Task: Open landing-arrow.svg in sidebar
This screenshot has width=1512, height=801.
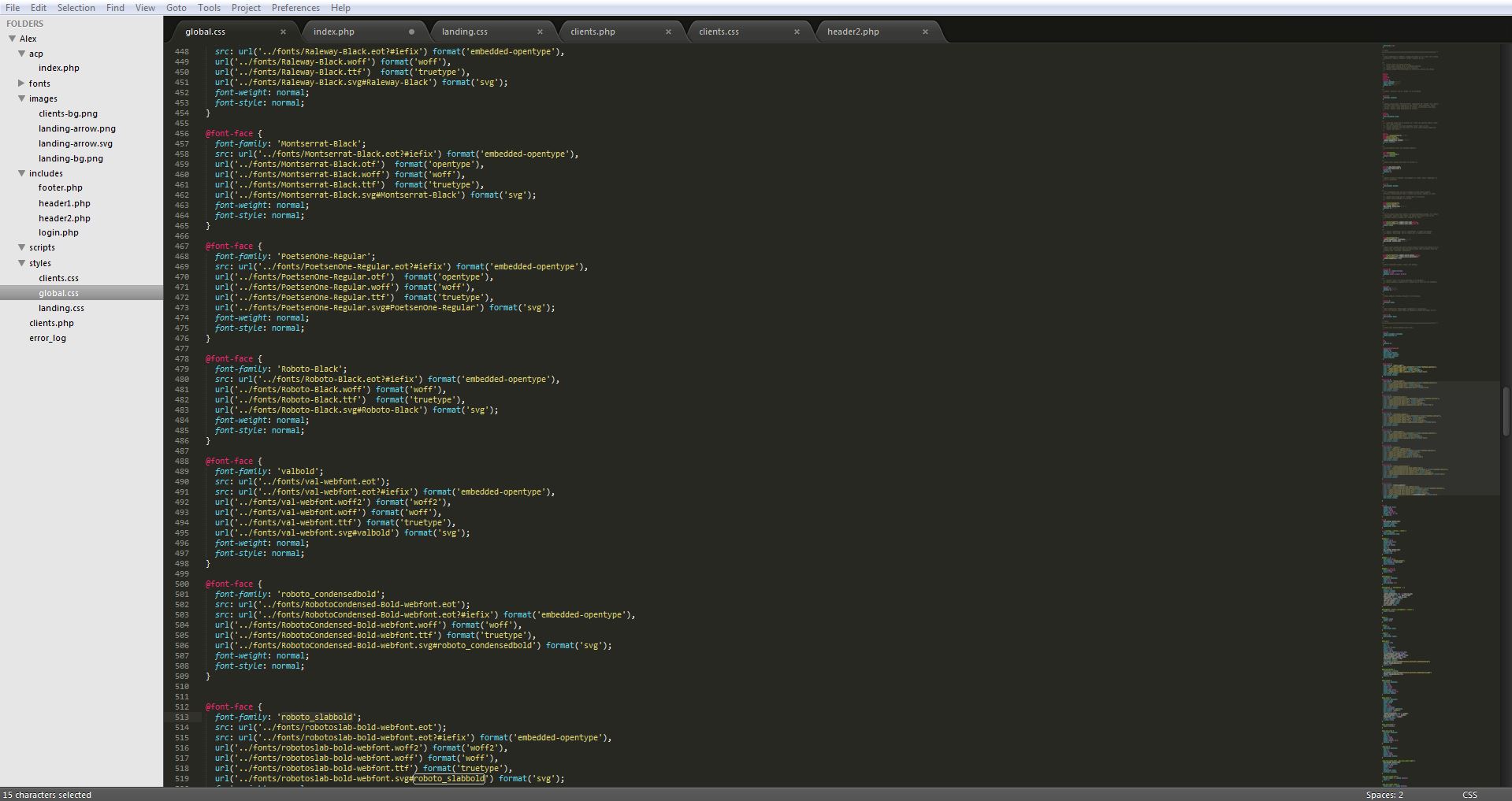Action: pyautogui.click(x=76, y=143)
